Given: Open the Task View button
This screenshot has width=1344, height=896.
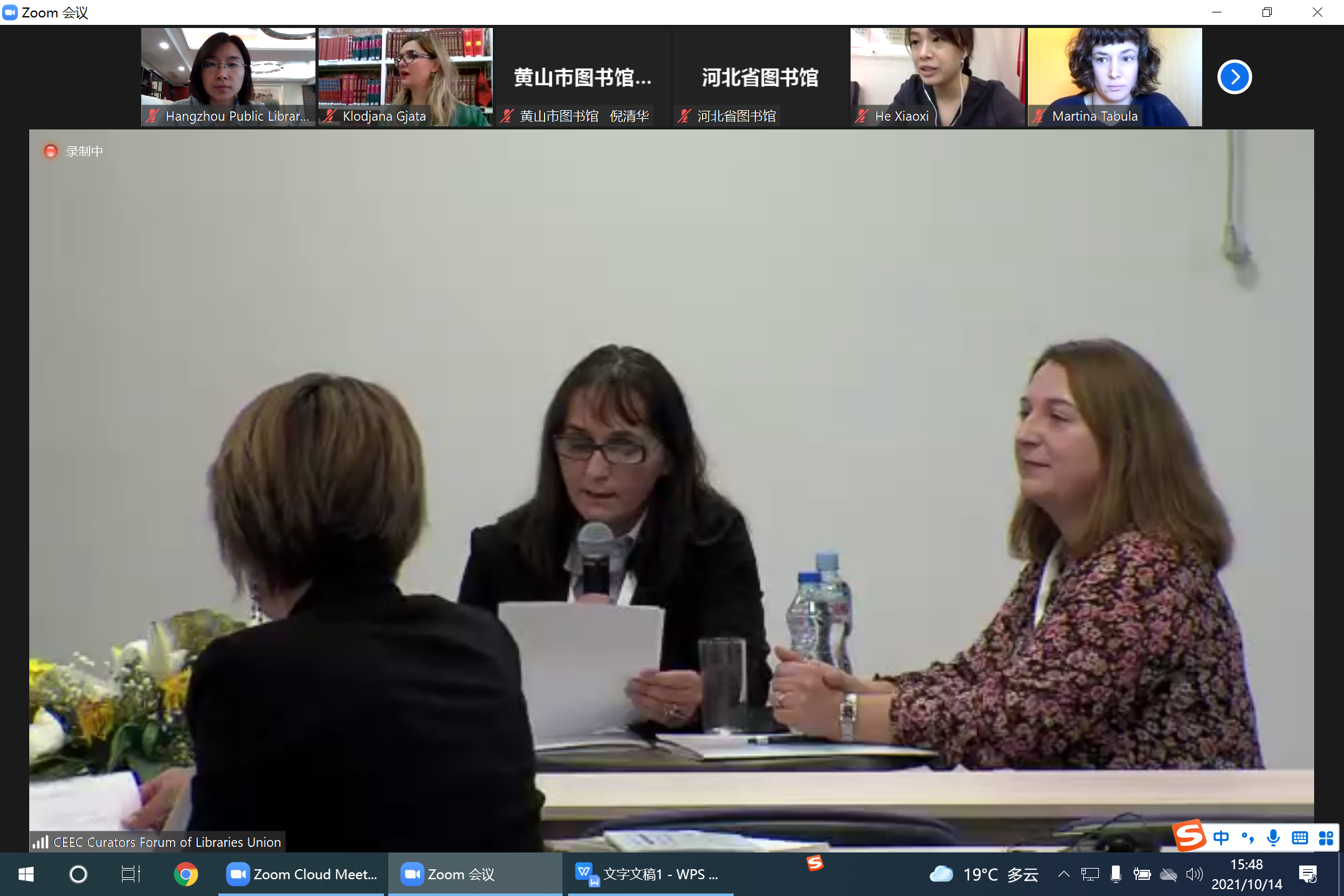Looking at the screenshot, I should point(131,874).
